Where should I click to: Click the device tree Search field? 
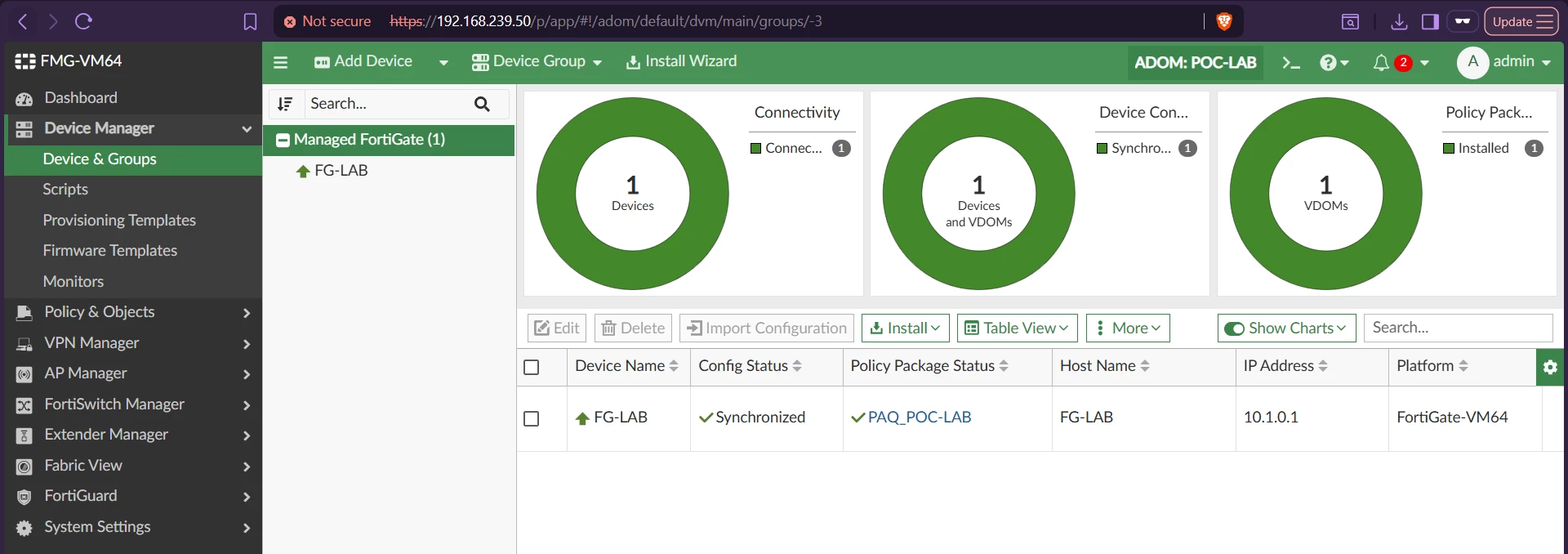click(x=386, y=104)
